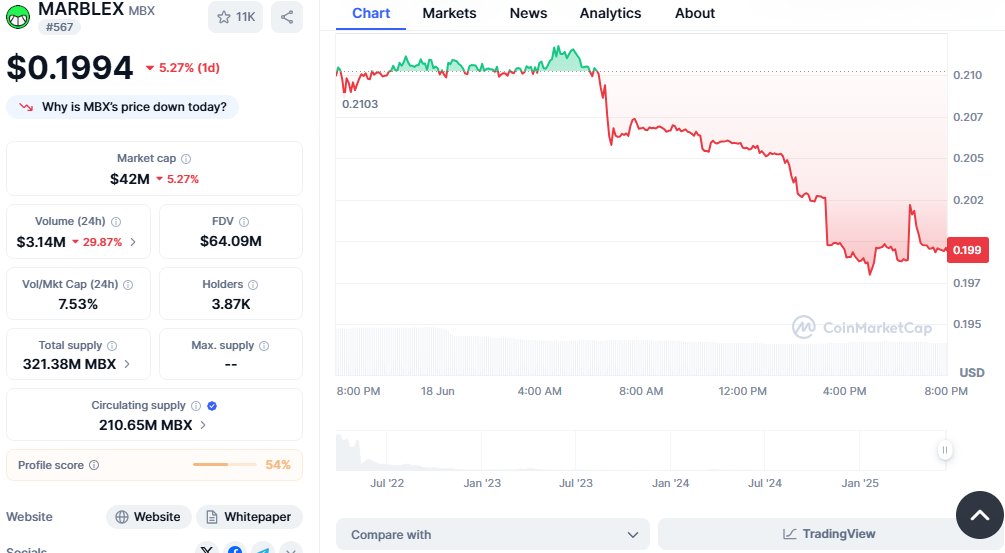This screenshot has width=1005, height=553.
Task: Click the Max. supply info icon
Action: point(264,346)
